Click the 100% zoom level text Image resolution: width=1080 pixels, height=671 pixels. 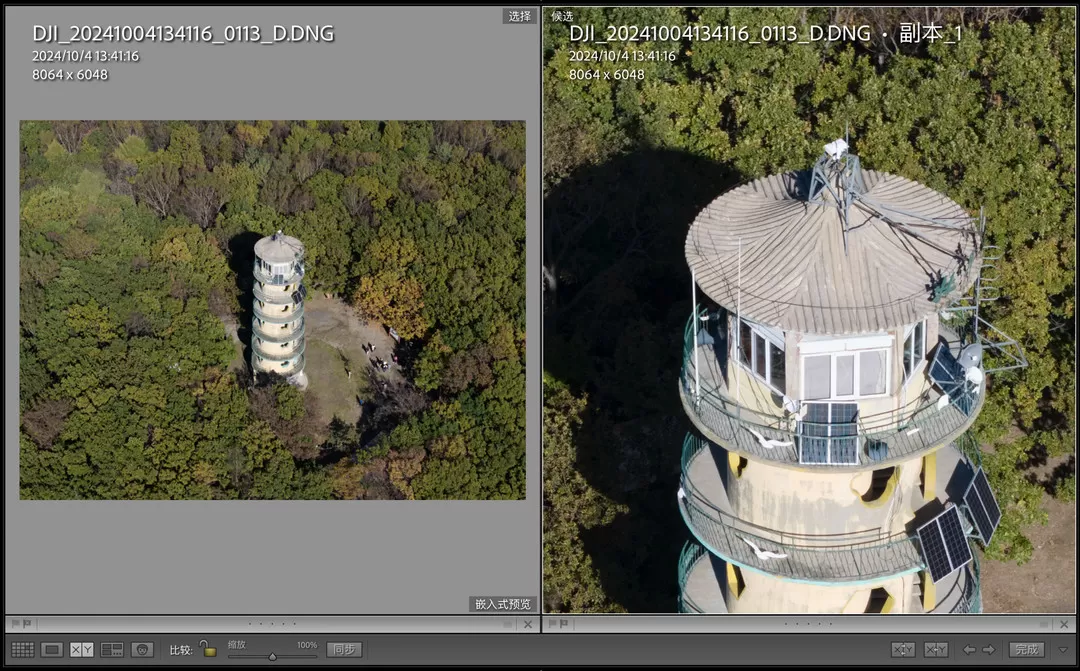[306, 645]
